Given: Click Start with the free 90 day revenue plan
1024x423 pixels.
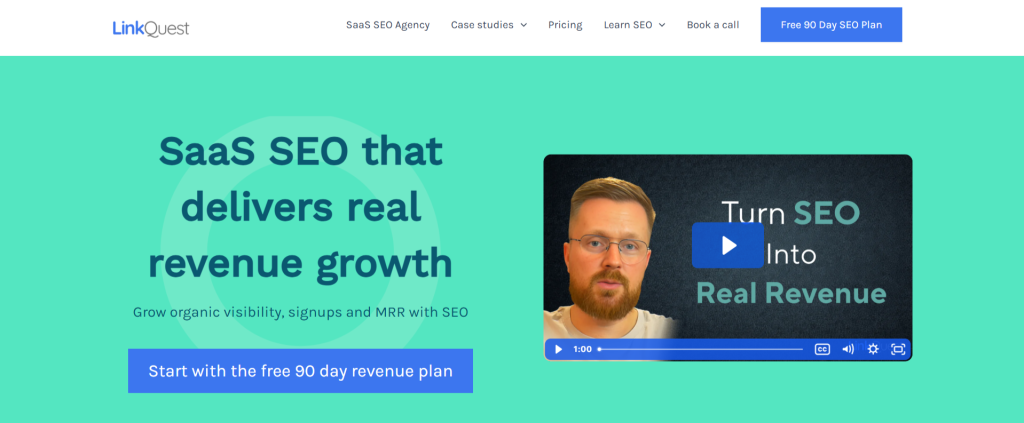Looking at the screenshot, I should pyautogui.click(x=300, y=371).
